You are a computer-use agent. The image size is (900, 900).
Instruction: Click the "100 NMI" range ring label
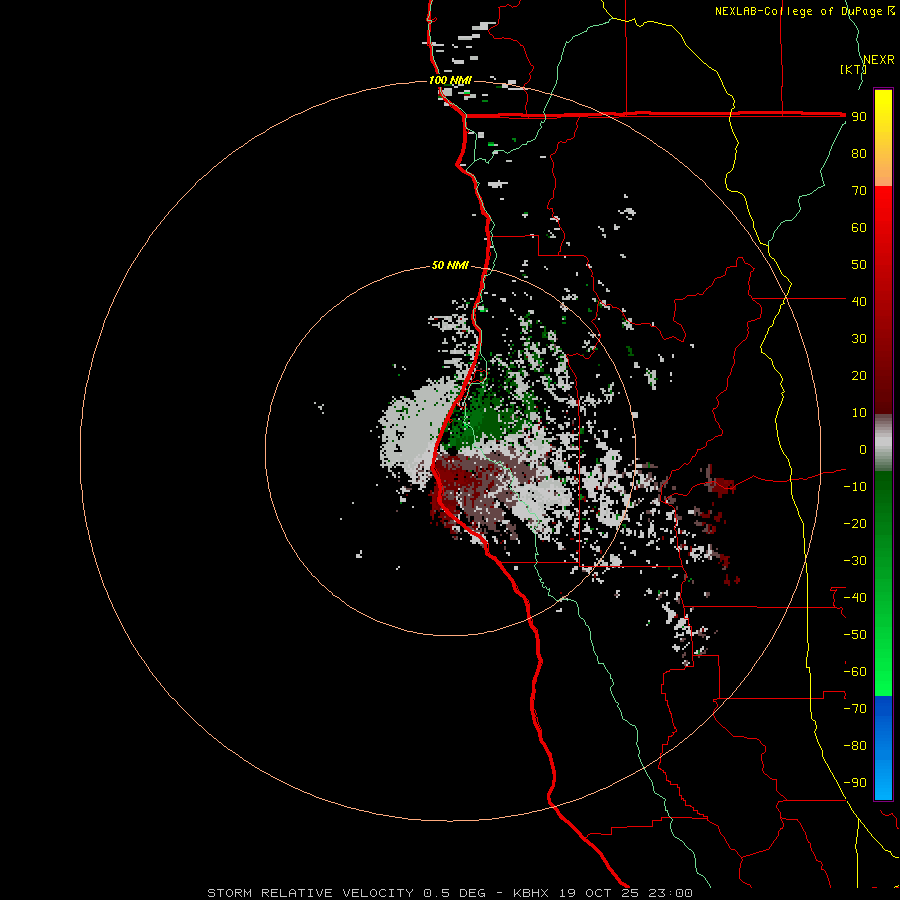tap(450, 80)
